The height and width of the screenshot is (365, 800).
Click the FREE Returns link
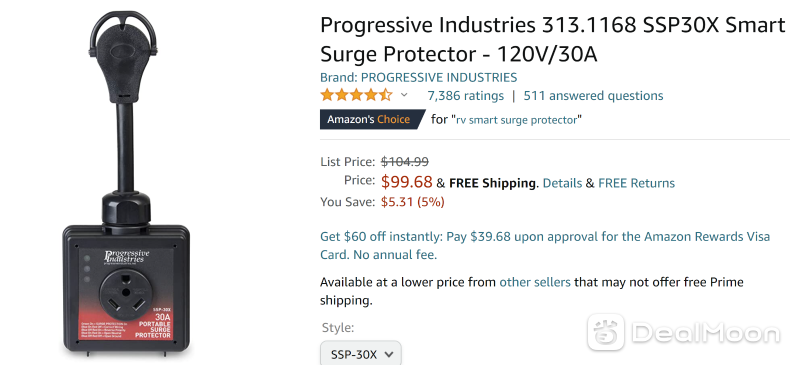pos(636,183)
